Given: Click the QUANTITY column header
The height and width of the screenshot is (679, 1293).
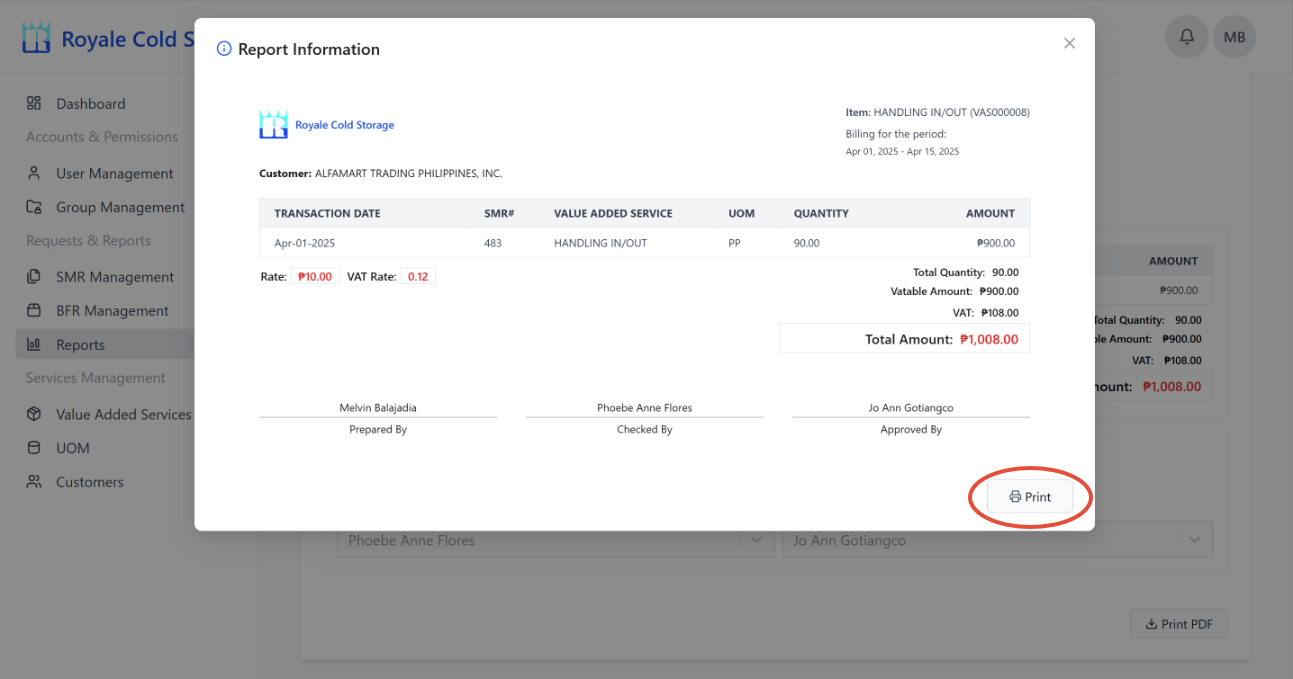Looking at the screenshot, I should point(821,213).
